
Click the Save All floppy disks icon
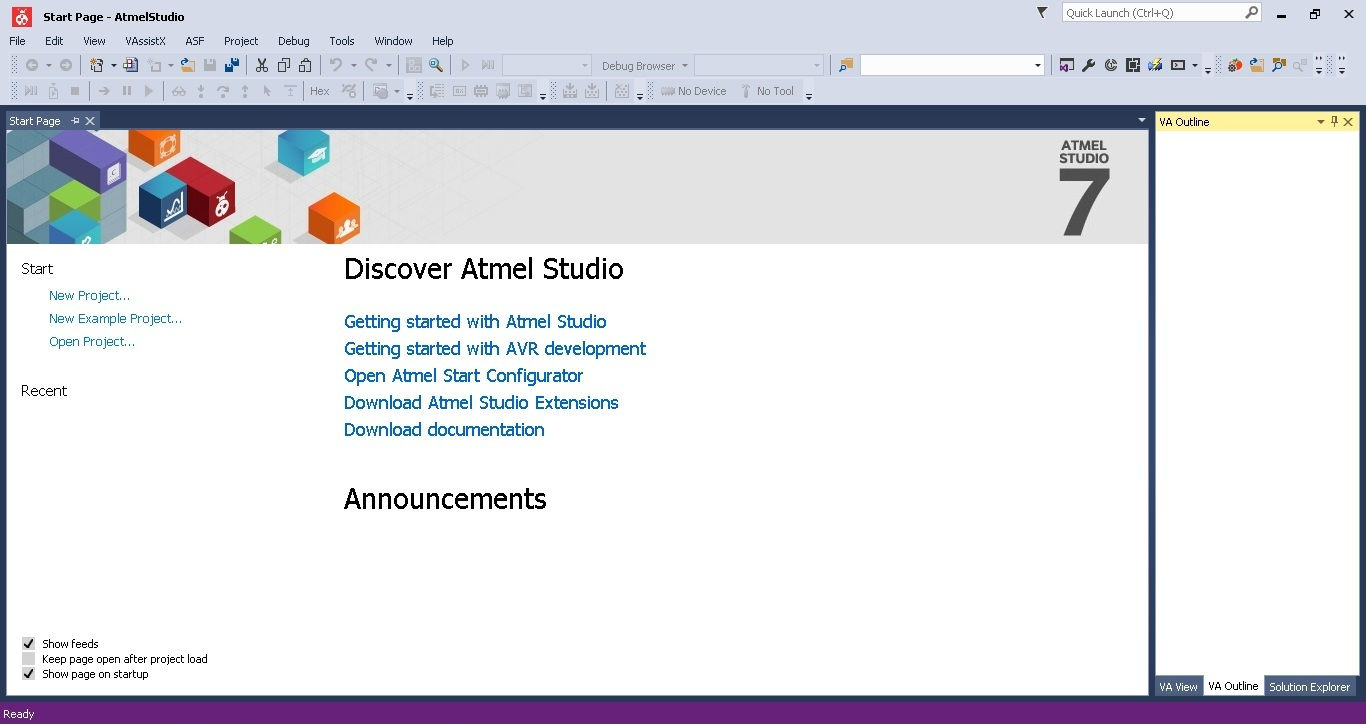[x=232, y=65]
